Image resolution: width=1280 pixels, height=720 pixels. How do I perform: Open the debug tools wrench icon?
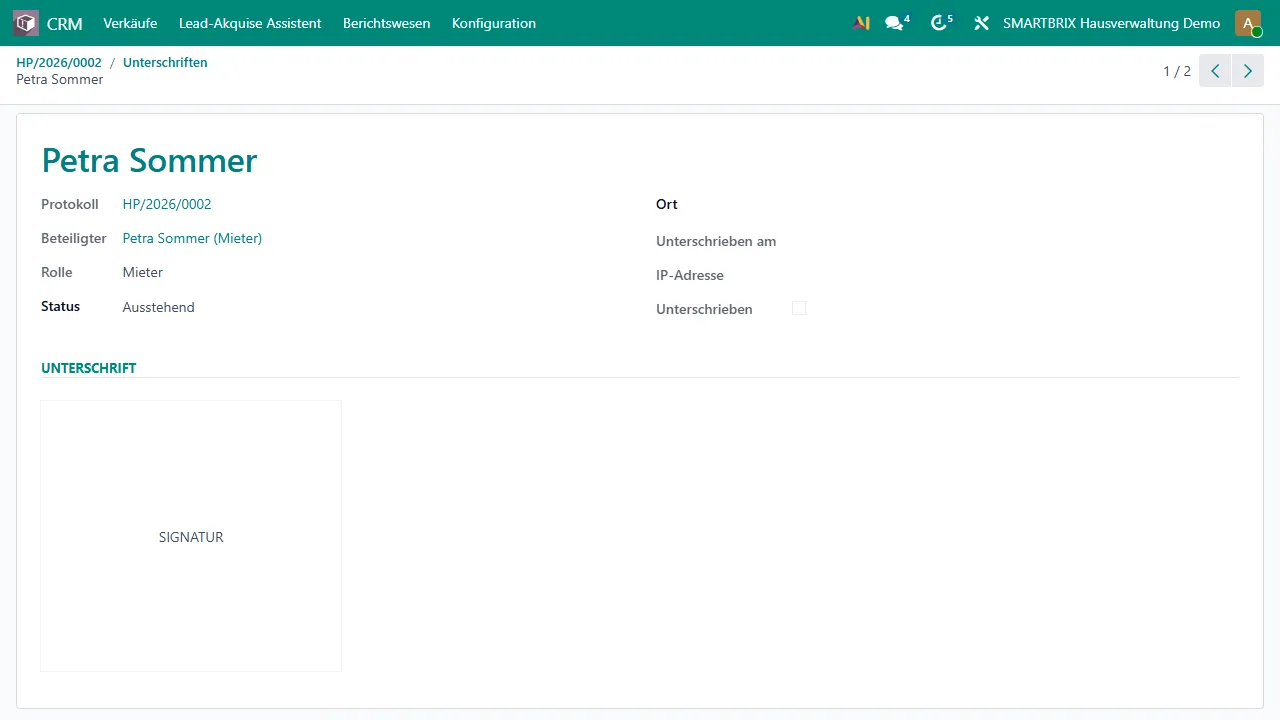(x=981, y=23)
